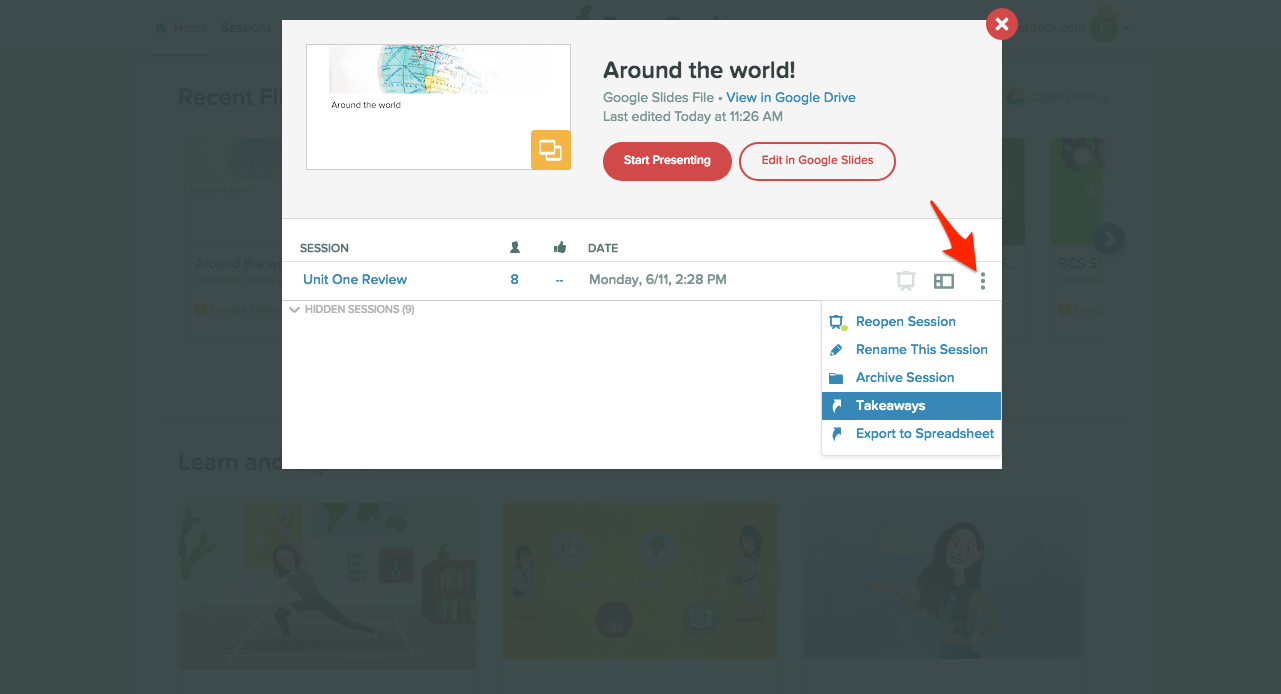
Task: Click participant count 8 in session row
Action: [x=515, y=280]
